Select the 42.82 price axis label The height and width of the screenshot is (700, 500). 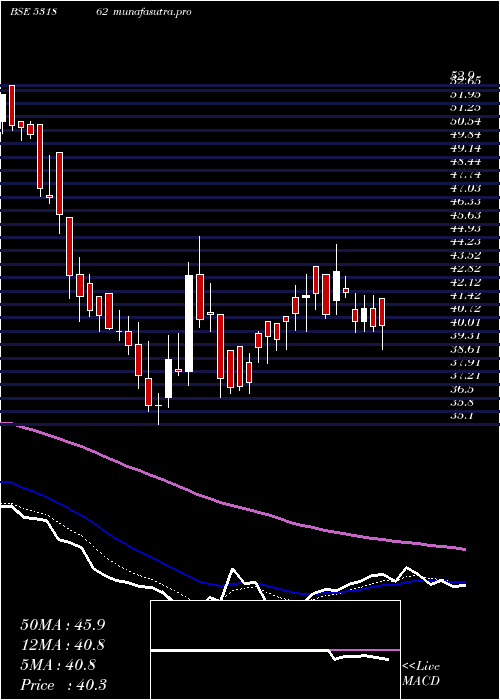(464, 268)
